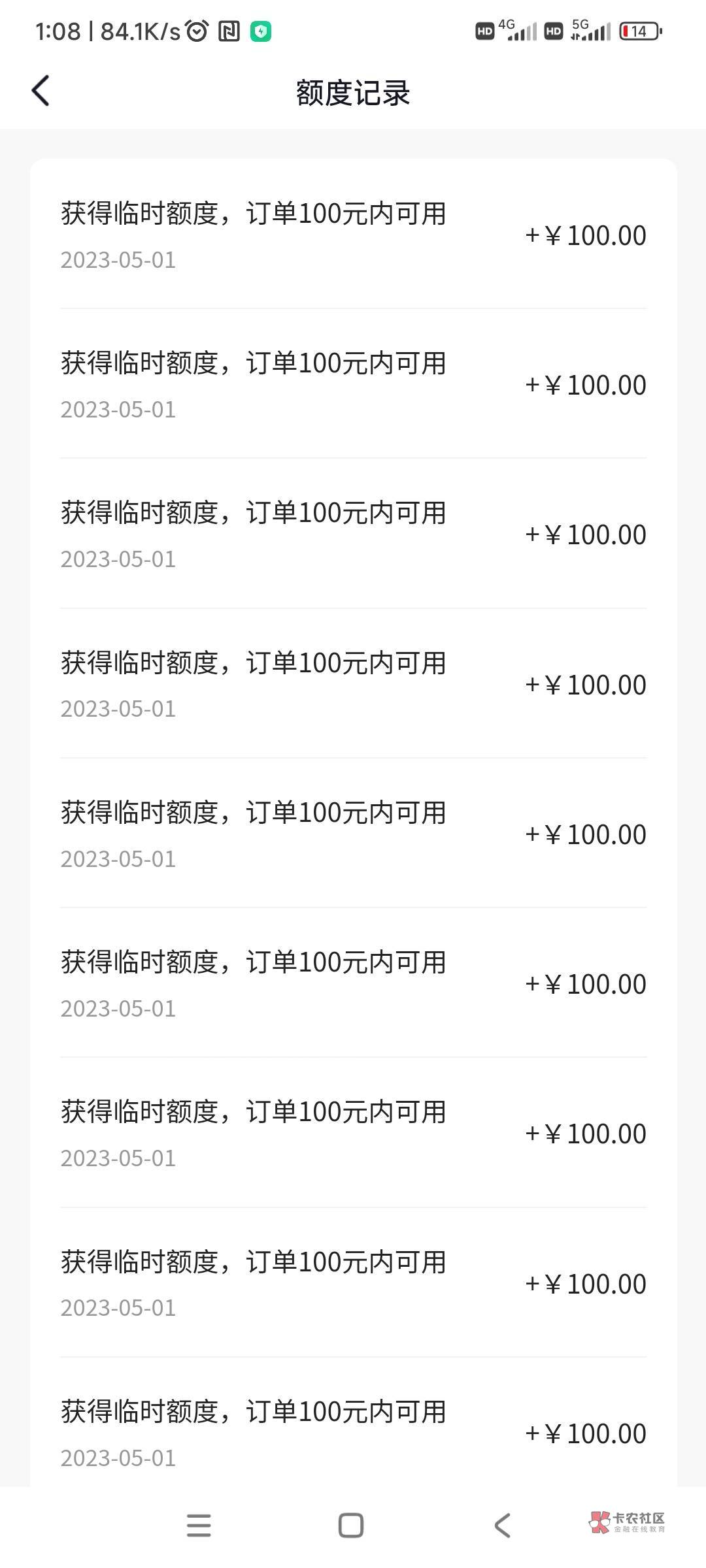Viewport: 706px width, 1568px height.
Task: Tap the 2023-05-01 date on fifth record
Action: pyautogui.click(x=118, y=858)
